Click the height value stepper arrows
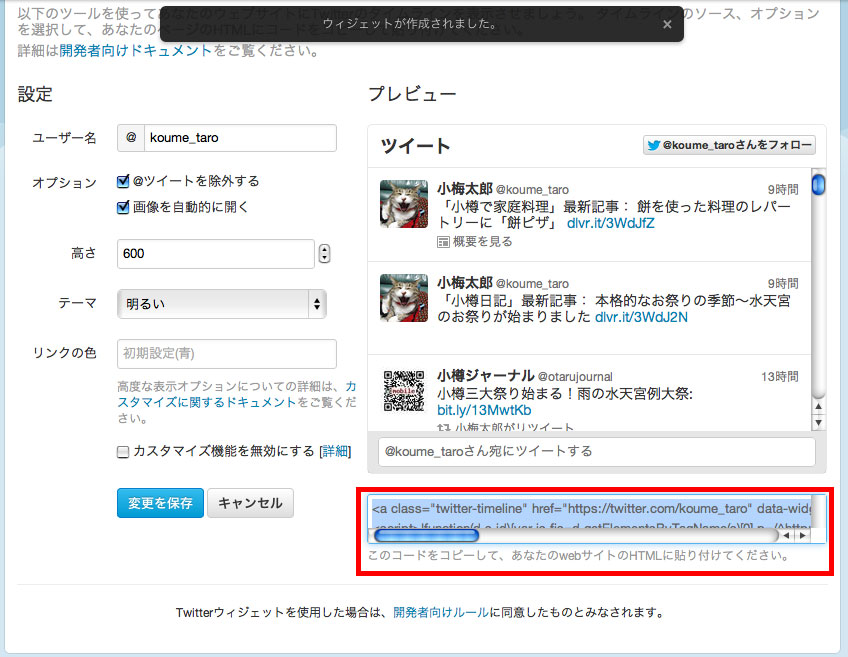Screen dimensions: 848x657 (x=324, y=254)
